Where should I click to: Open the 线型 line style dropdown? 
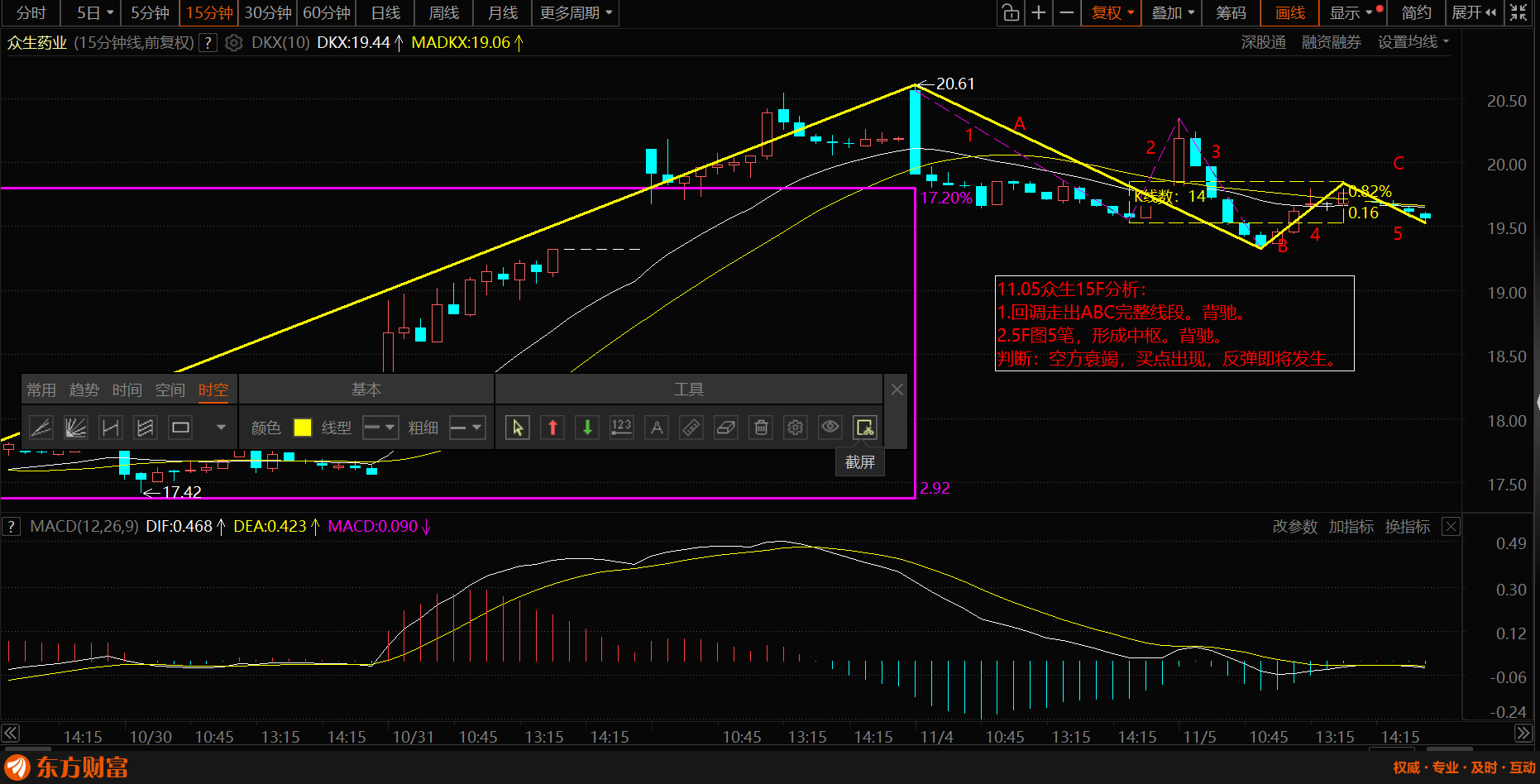click(x=380, y=428)
